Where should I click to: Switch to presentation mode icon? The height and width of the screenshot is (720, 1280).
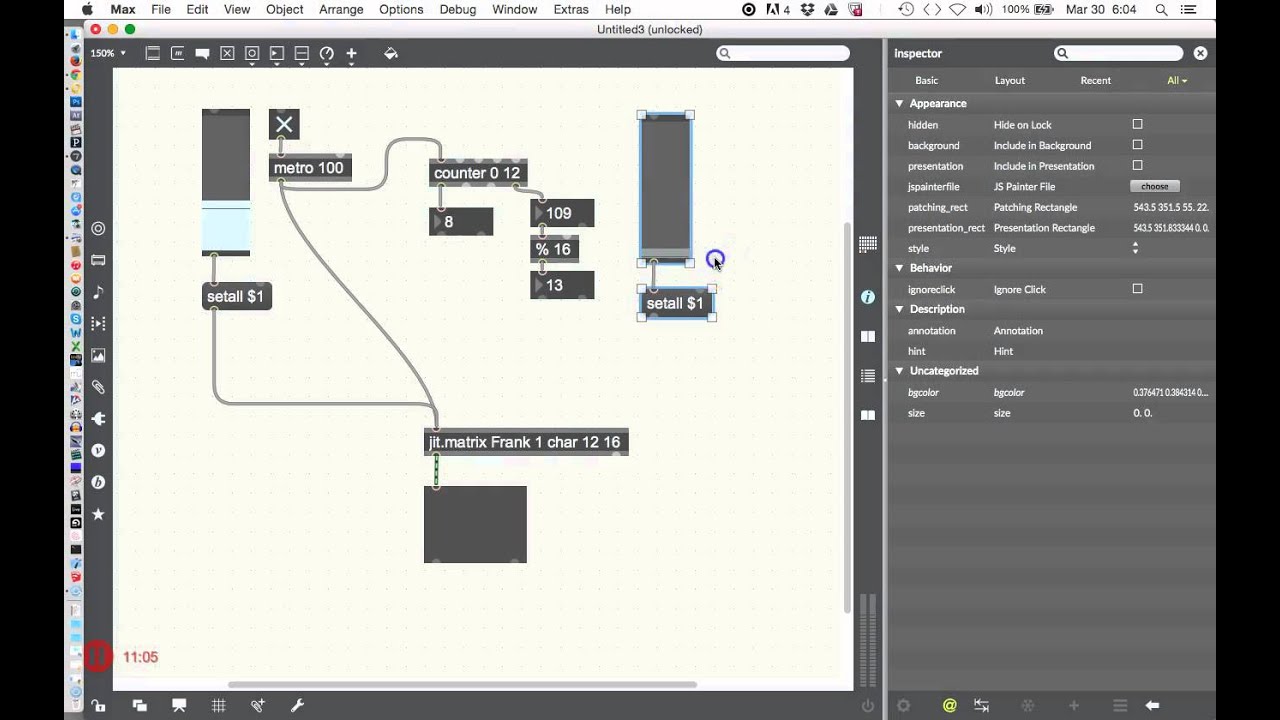[x=179, y=705]
